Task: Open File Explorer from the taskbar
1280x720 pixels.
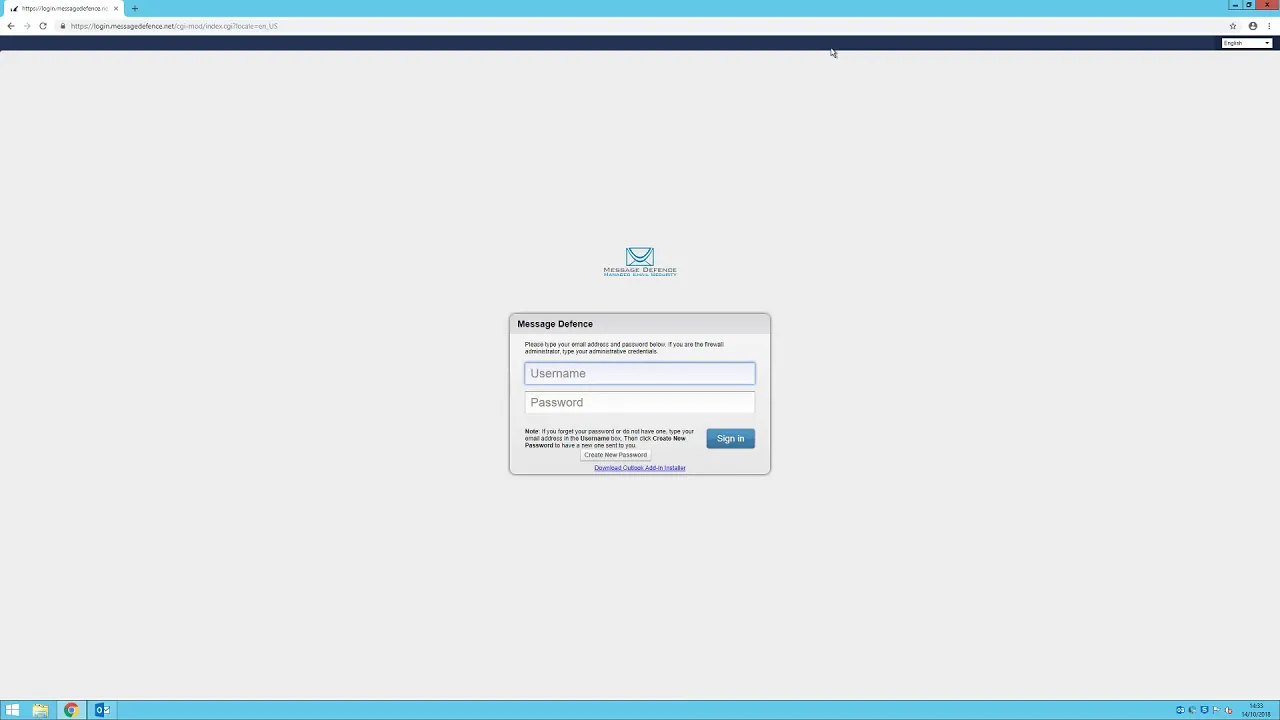Action: point(40,710)
